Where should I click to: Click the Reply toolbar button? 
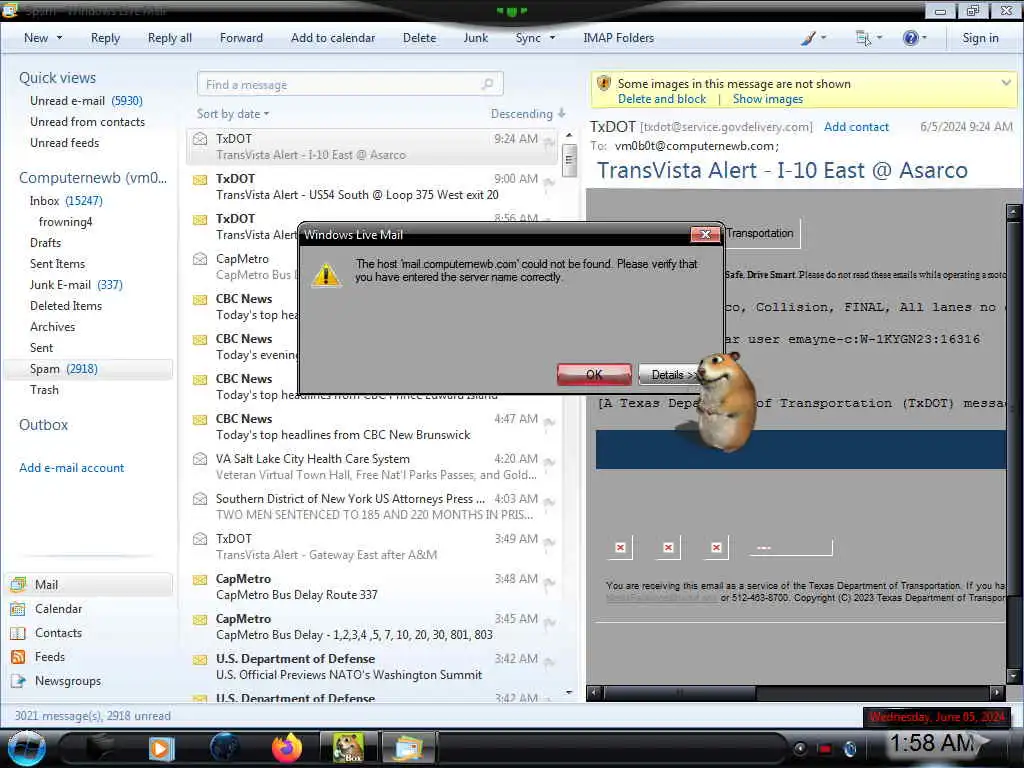click(x=105, y=38)
